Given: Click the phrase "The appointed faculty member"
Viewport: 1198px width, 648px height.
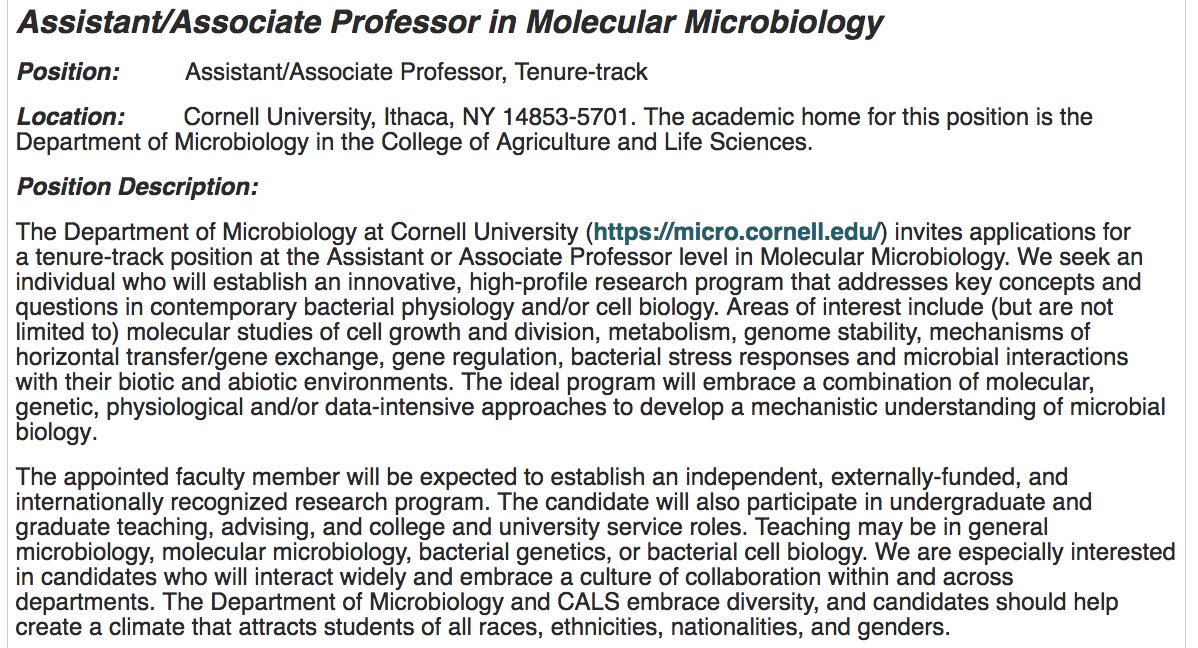Looking at the screenshot, I should (178, 477).
